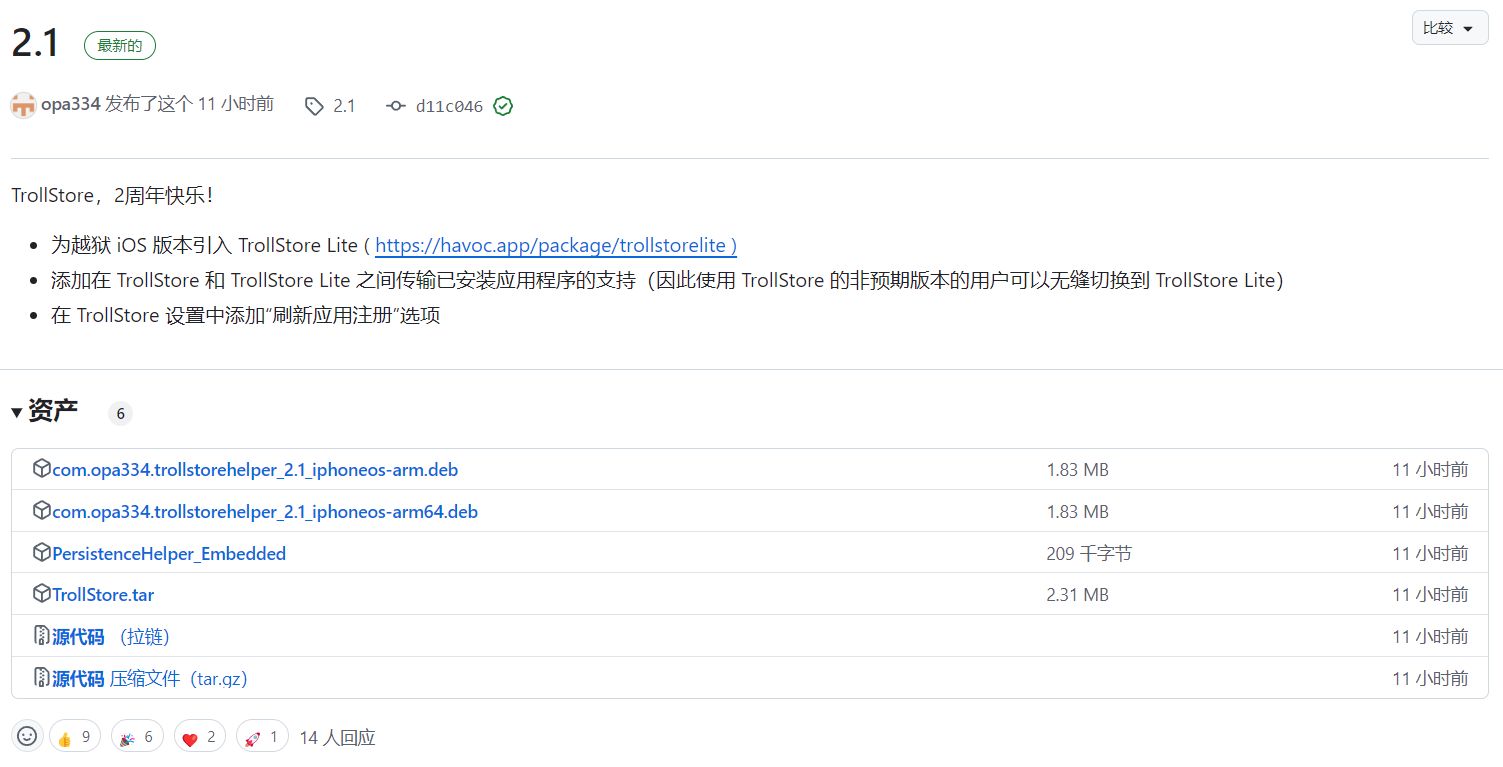Click the green verified check icon
Viewport: 1503px width, 767px height.
point(503,106)
